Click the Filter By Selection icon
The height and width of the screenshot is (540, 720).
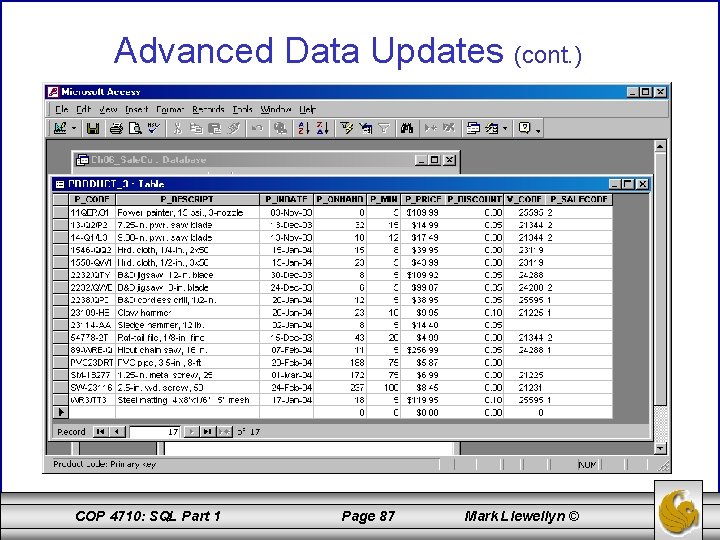pyautogui.click(x=347, y=128)
